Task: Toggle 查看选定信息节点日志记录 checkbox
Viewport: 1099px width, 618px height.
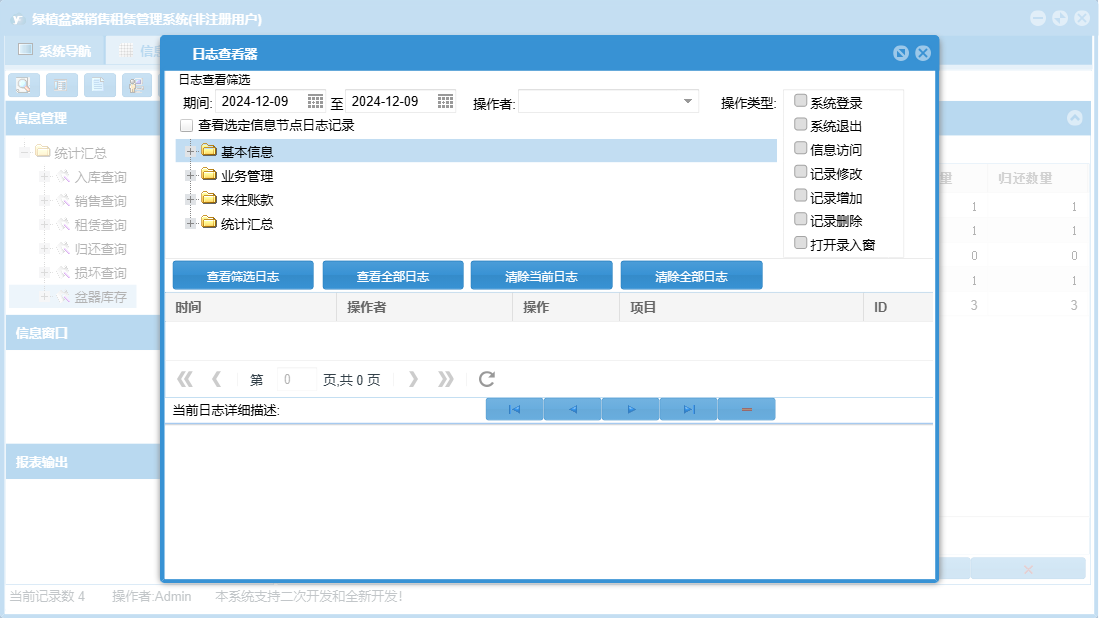Action: (x=186, y=126)
